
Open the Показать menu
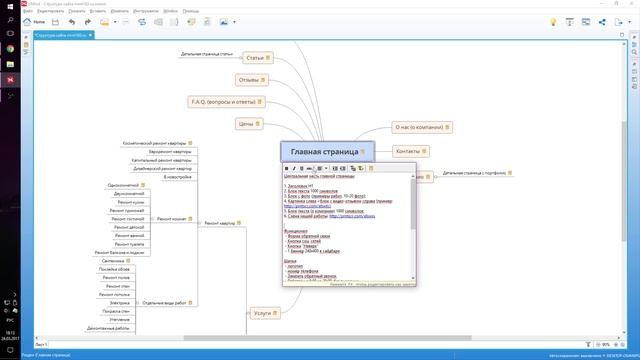pos(77,11)
